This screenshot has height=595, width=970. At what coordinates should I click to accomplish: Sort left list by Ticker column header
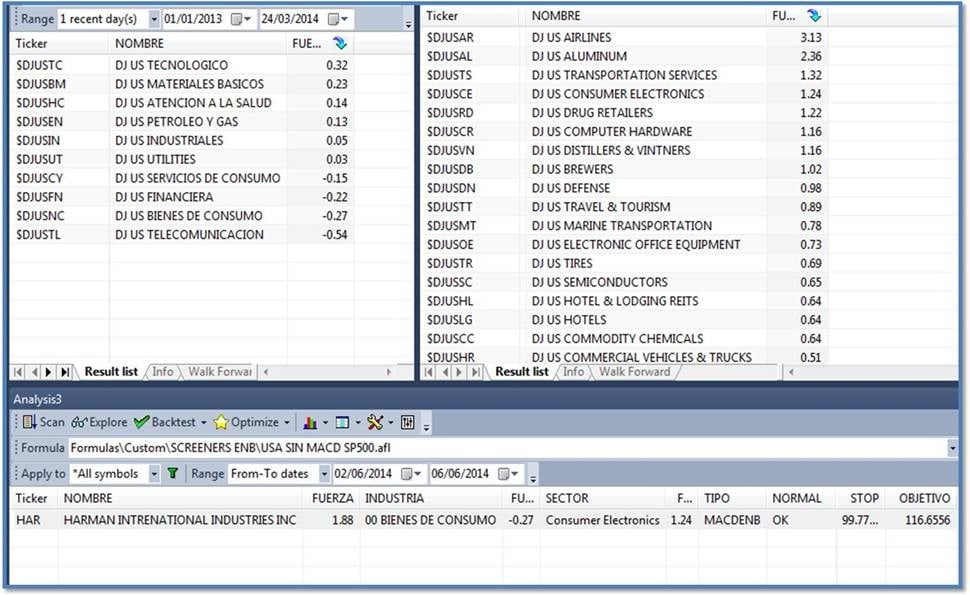point(59,43)
